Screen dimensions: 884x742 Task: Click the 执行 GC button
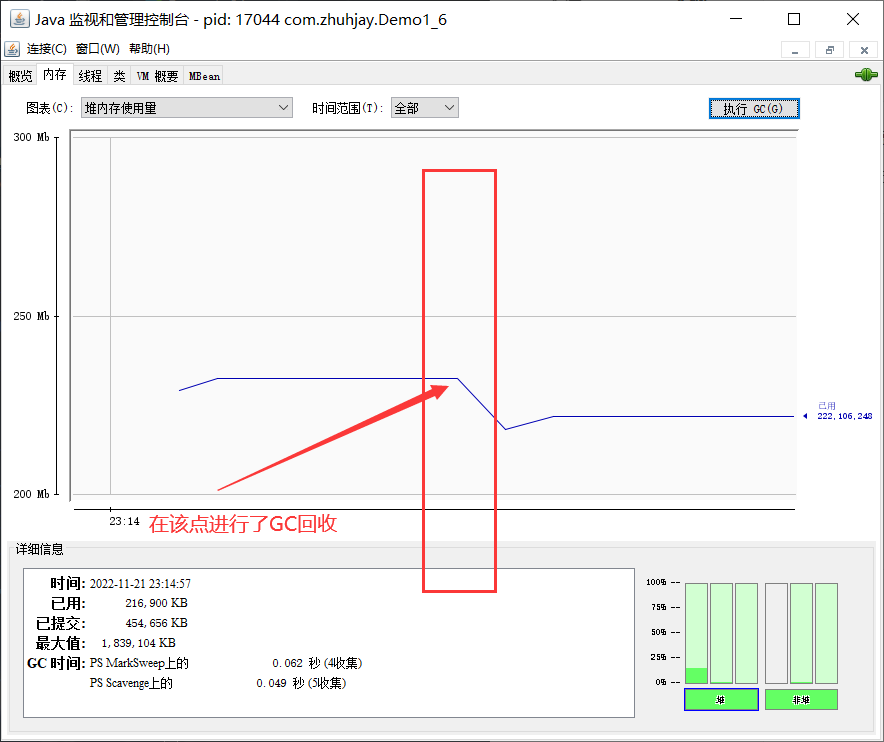[754, 108]
